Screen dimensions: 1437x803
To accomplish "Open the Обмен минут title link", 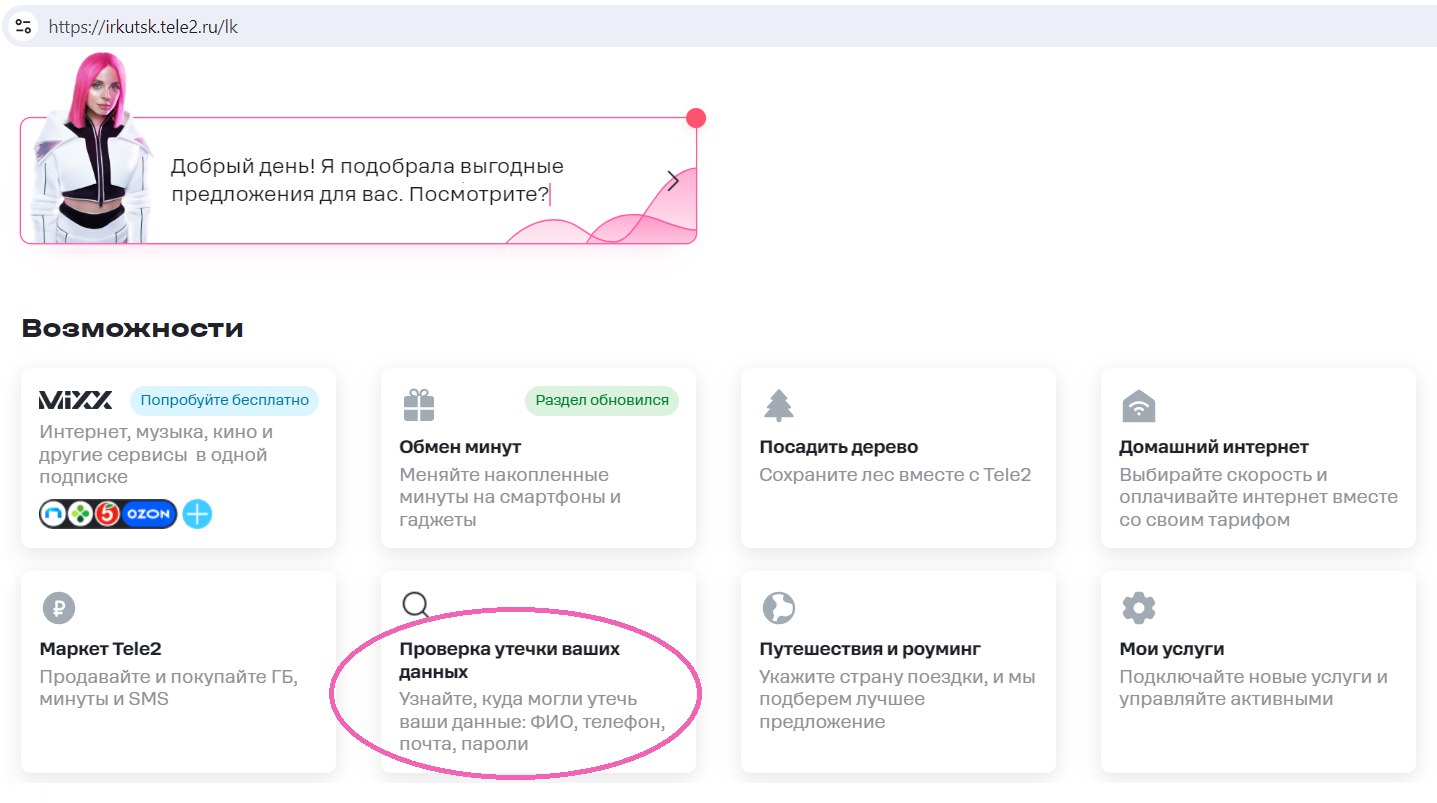I will point(460,447).
